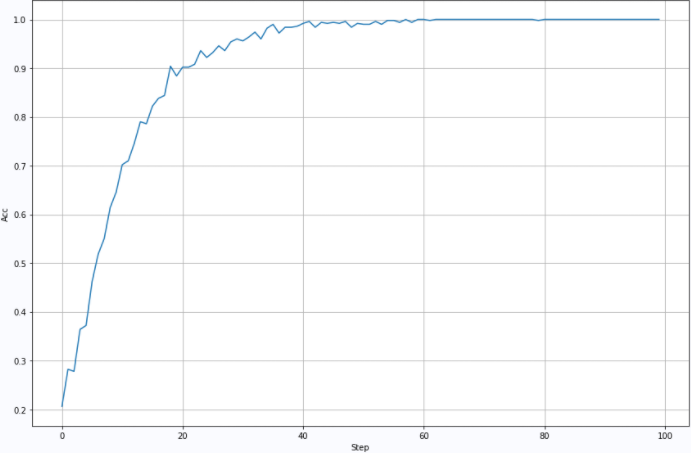The image size is (691, 453).
Task: Click the x-axis tick label 40
Action: [303, 436]
